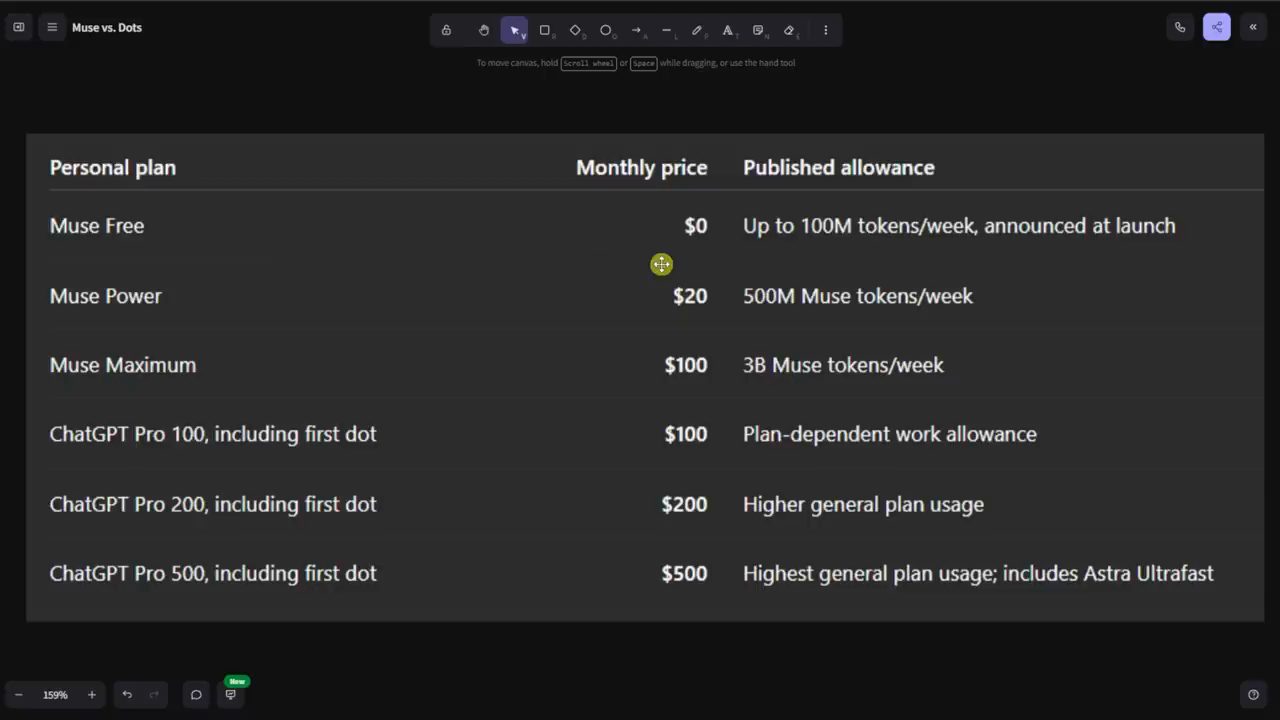Pick the Eraser tool
Image resolution: width=1280 pixels, height=720 pixels.
point(789,30)
